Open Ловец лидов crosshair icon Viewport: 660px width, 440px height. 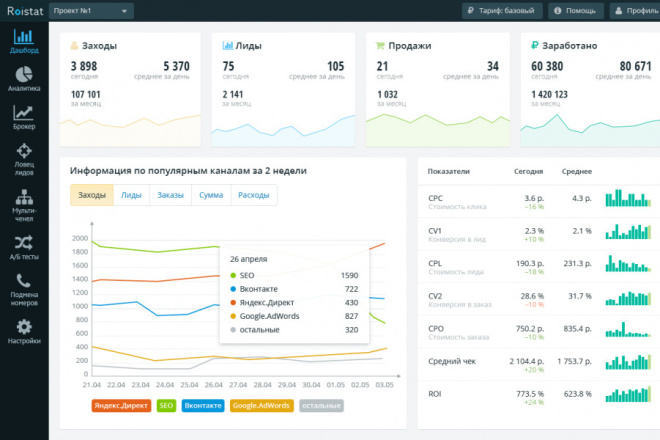point(24,151)
